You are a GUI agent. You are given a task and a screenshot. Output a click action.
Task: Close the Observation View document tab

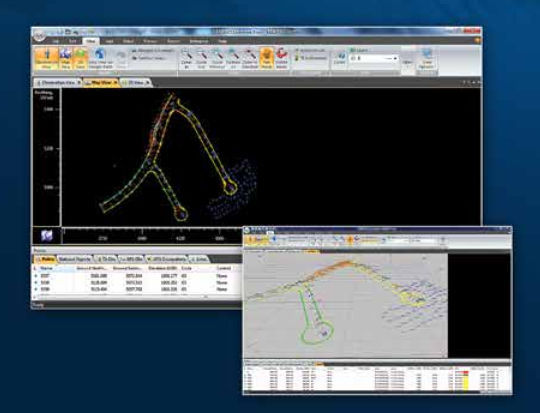(x=79, y=83)
